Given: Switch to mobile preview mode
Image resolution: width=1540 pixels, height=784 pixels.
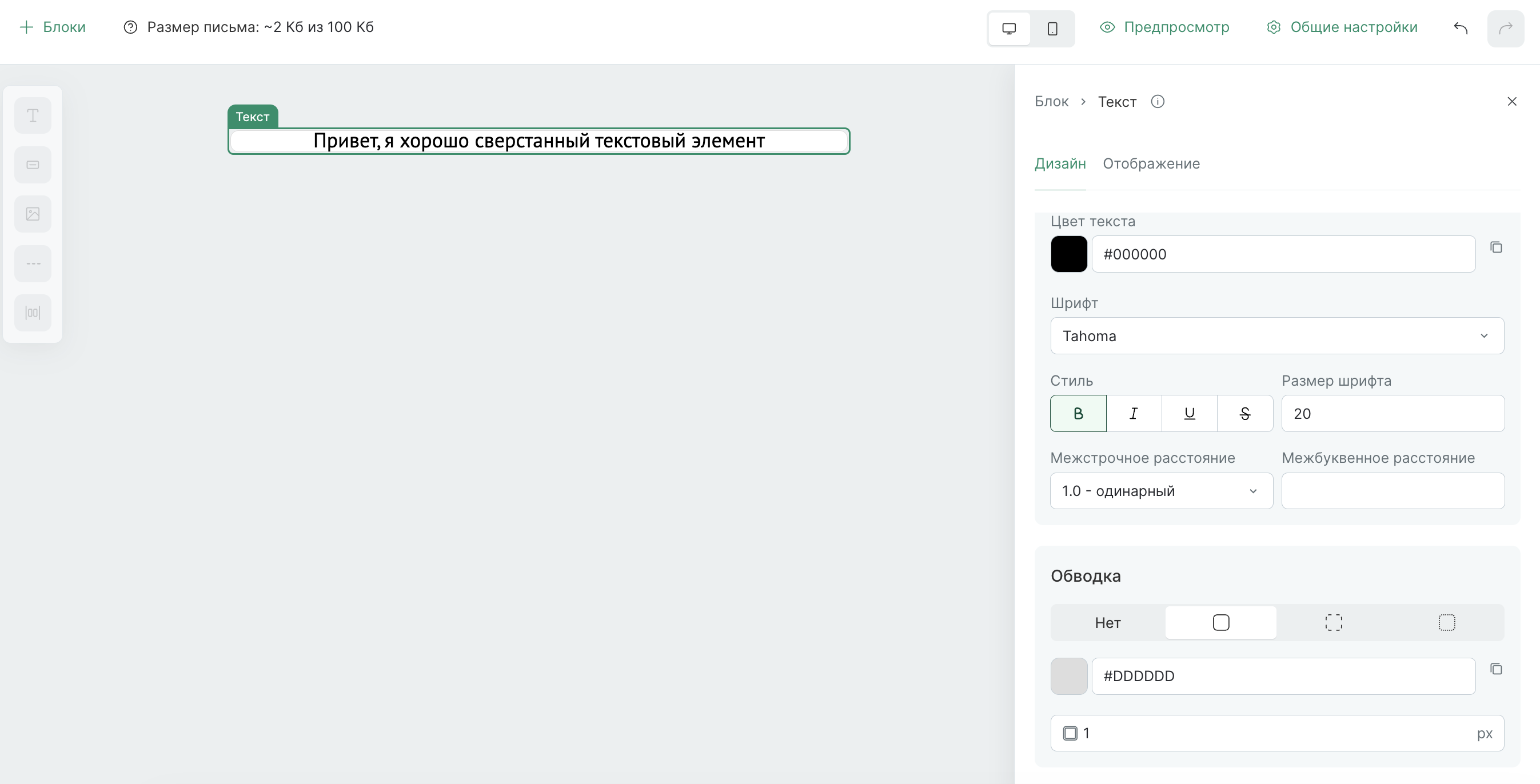Looking at the screenshot, I should pyautogui.click(x=1053, y=28).
